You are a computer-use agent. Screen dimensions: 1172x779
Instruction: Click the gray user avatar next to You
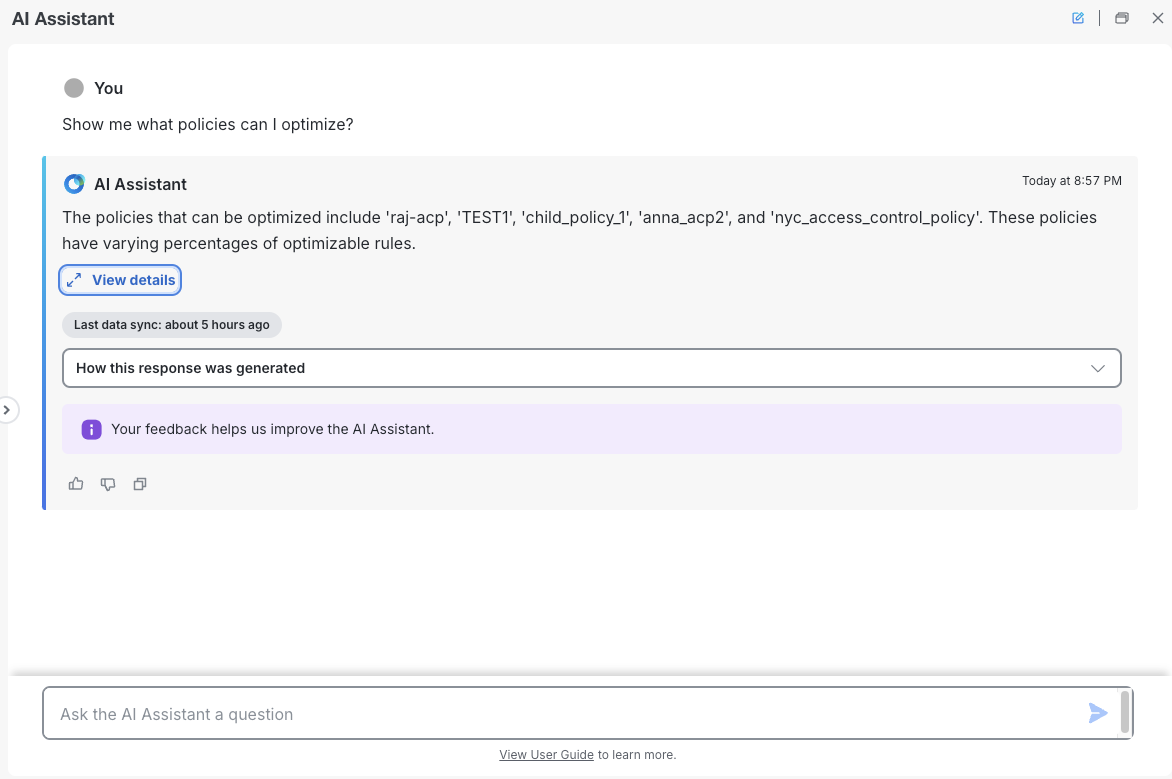click(74, 88)
